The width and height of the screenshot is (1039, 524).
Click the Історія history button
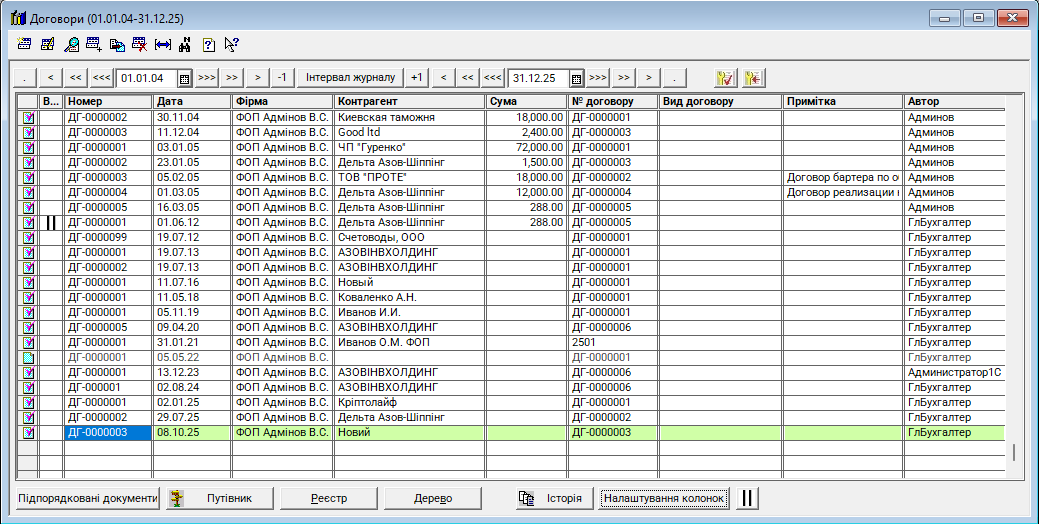pyautogui.click(x=551, y=498)
